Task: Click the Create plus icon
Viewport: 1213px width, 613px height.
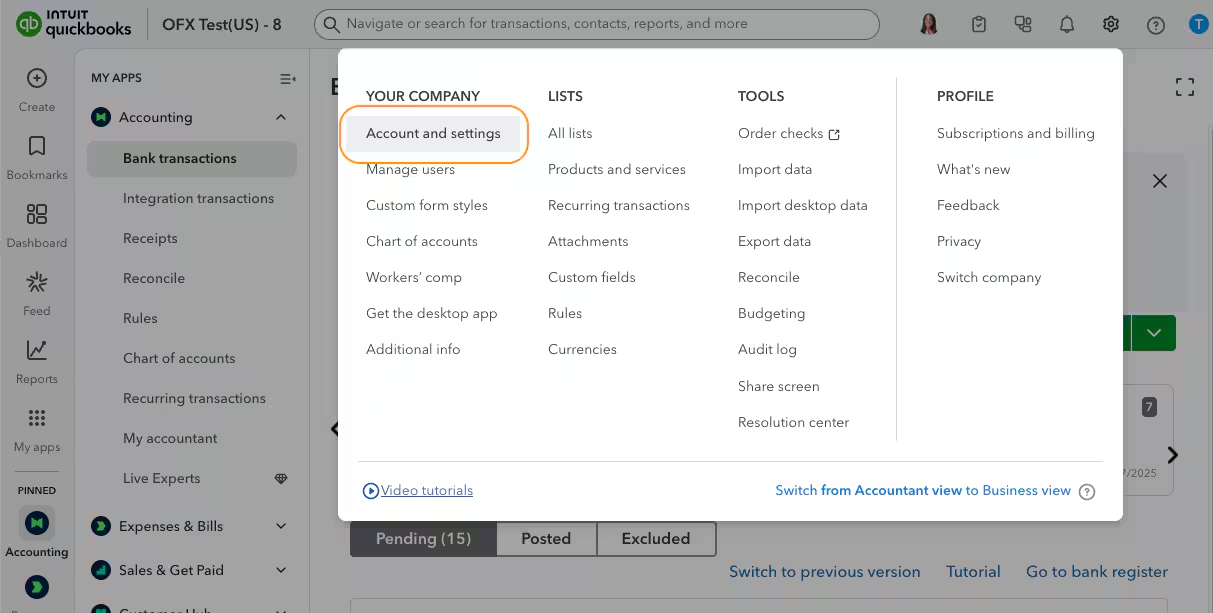Action: (37, 79)
